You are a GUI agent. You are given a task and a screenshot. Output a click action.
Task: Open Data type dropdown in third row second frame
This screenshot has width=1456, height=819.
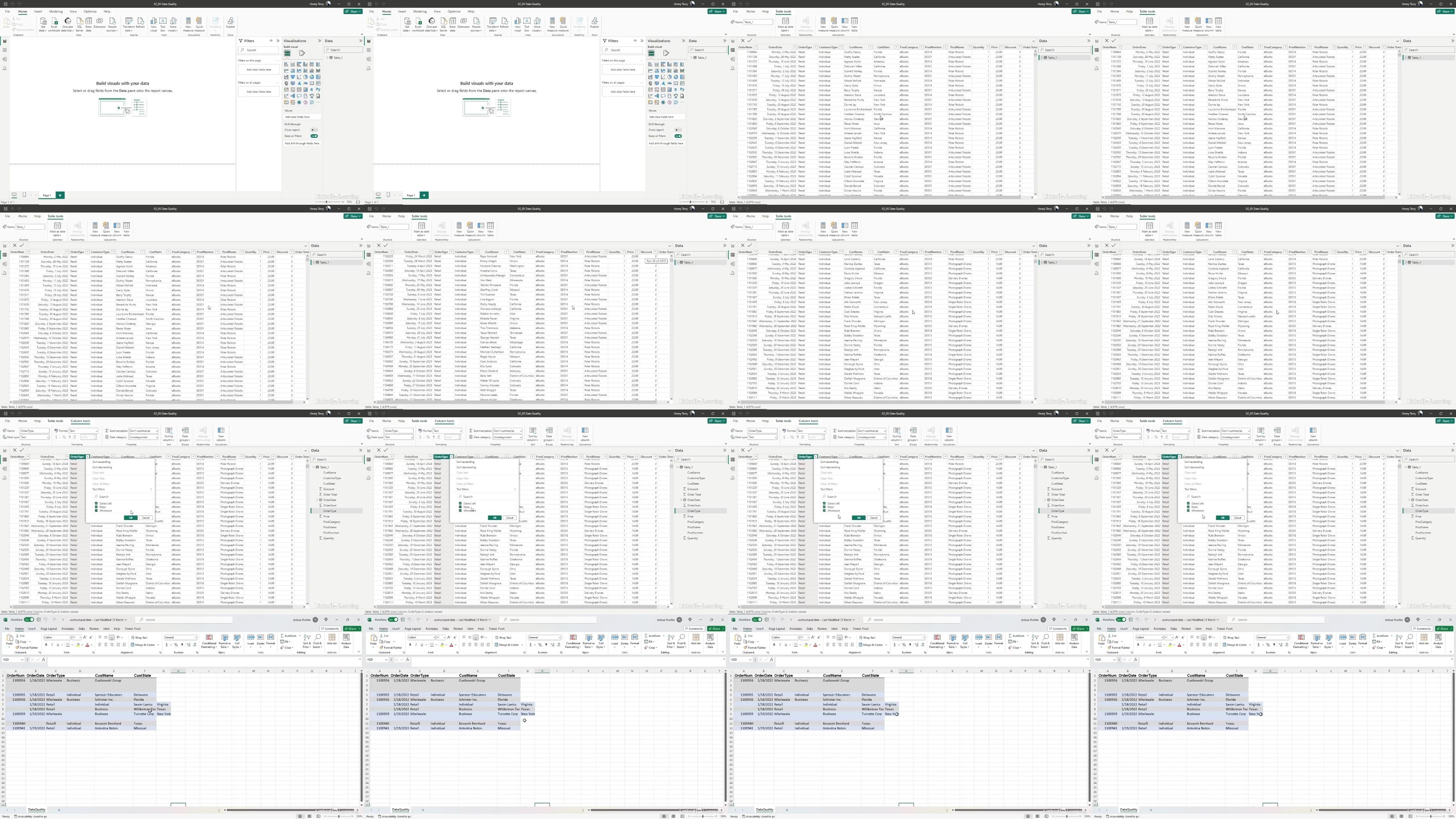coord(399,437)
